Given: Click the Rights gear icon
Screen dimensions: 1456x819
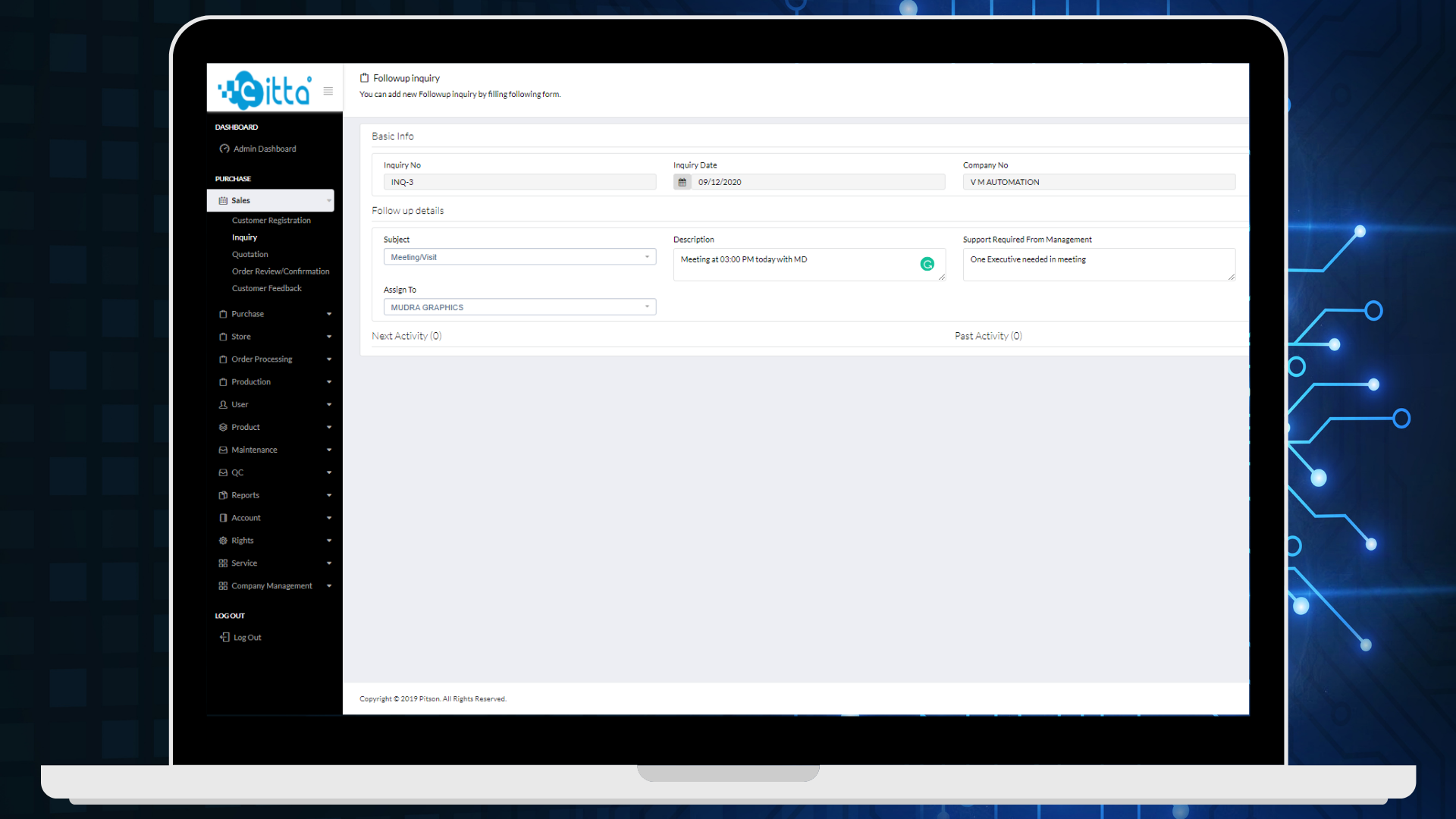Looking at the screenshot, I should [223, 541].
